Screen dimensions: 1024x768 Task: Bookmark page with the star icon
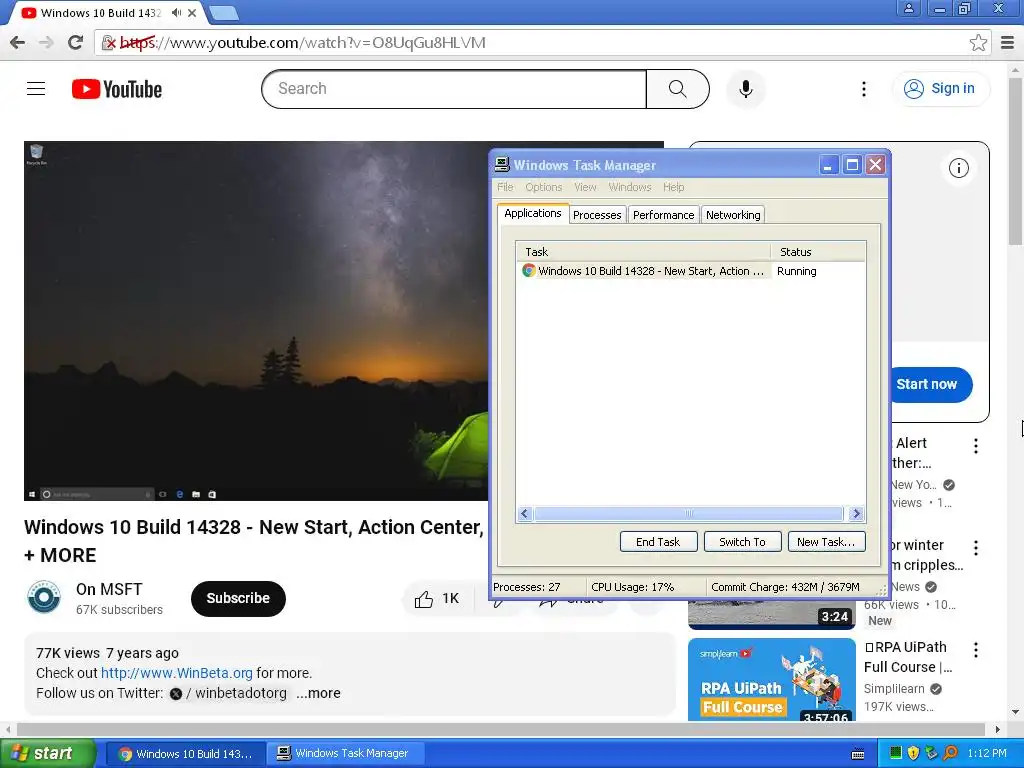tap(978, 43)
